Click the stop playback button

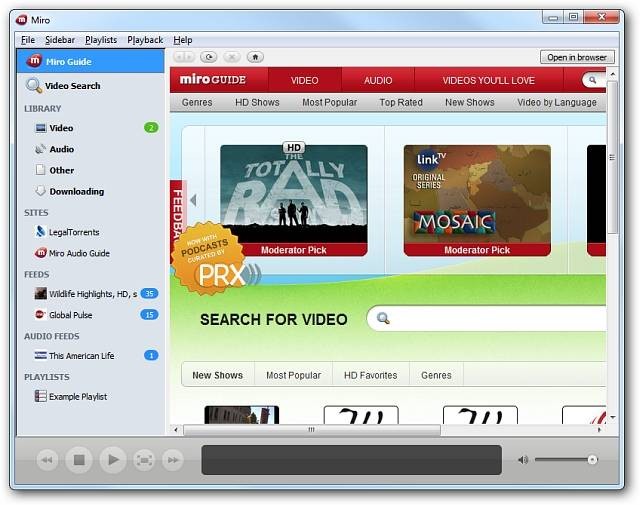point(79,460)
